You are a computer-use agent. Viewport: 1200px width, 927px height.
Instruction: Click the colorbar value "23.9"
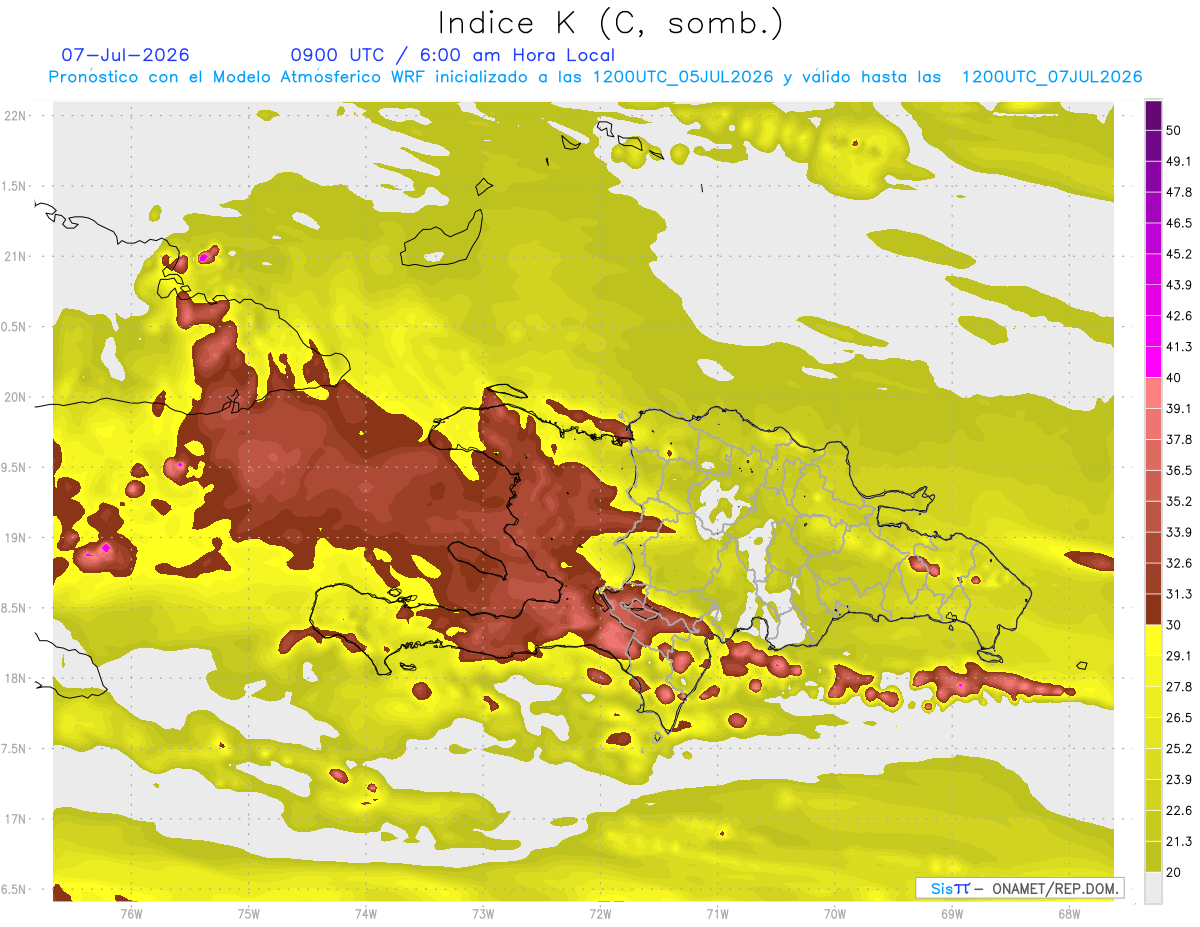click(x=1179, y=780)
